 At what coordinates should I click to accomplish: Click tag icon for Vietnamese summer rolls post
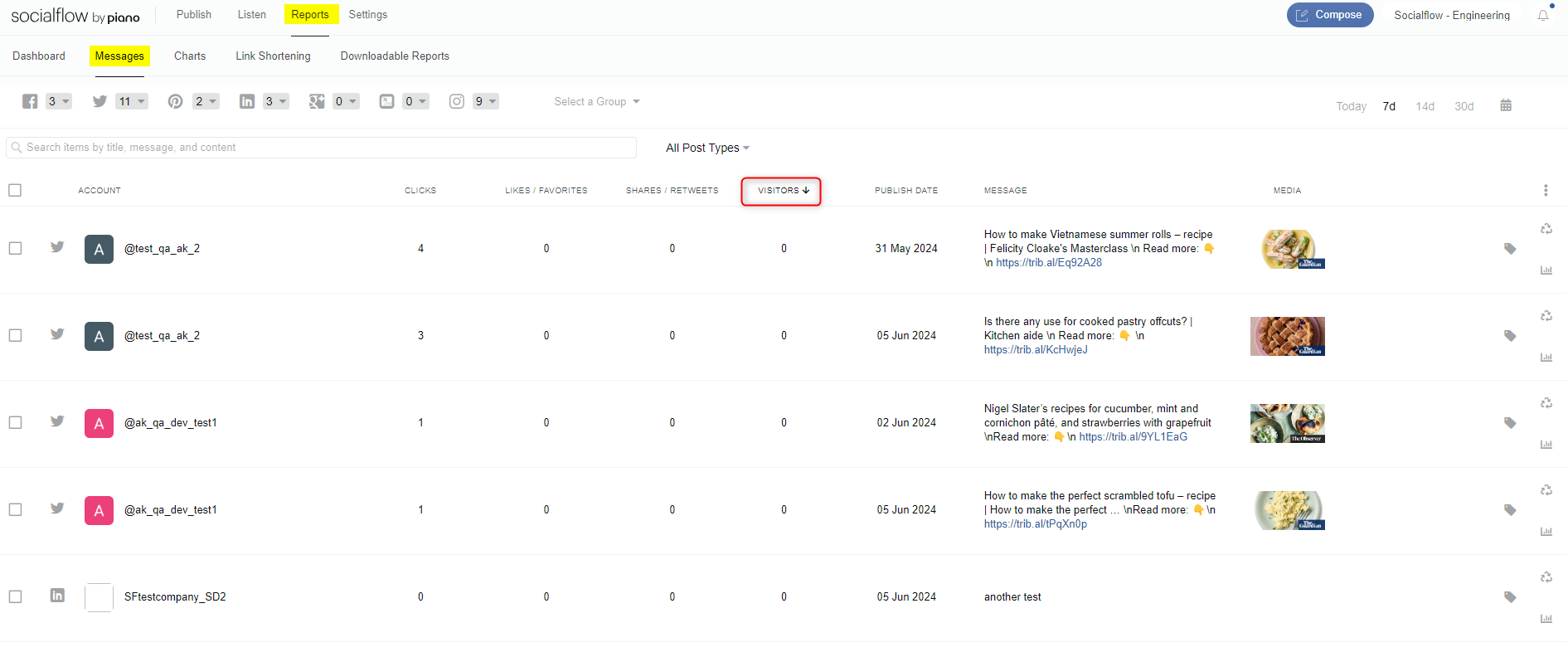click(1510, 249)
